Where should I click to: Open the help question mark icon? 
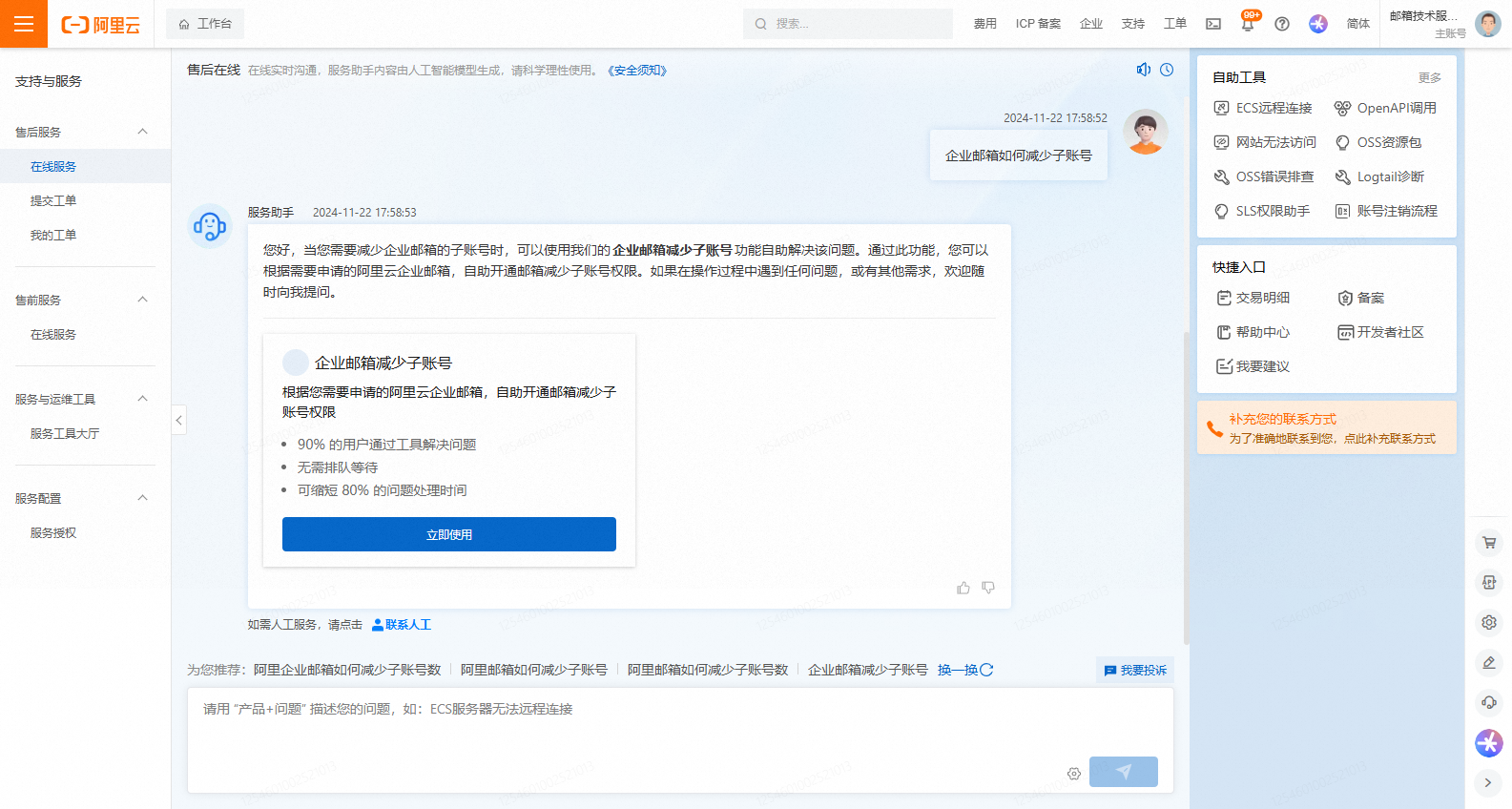(1282, 24)
